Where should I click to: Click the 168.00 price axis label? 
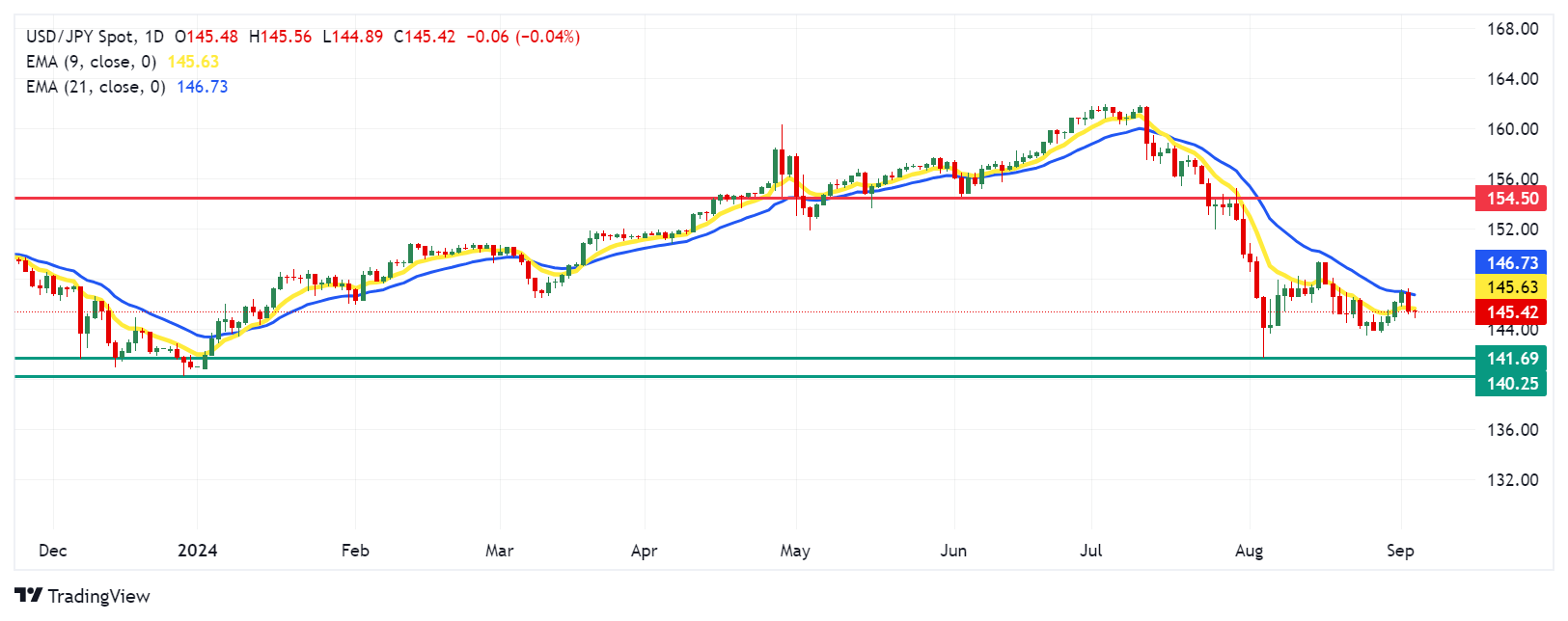coord(1512,29)
